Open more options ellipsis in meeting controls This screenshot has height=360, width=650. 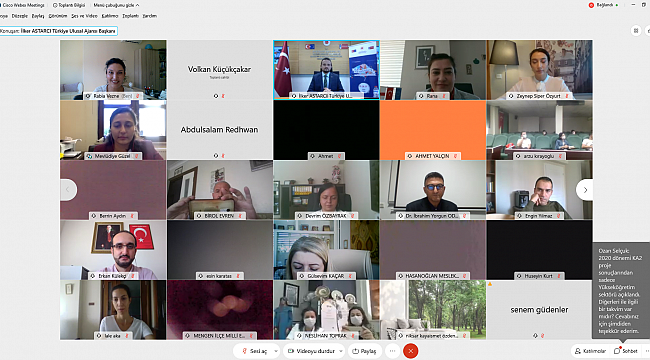(392, 351)
